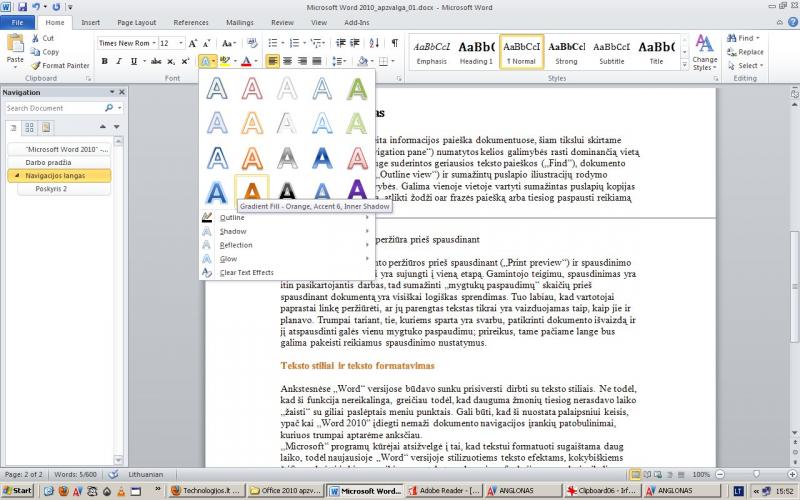Viewport: 800px width, 500px height.
Task: Click the search magnifier in Navigation pane
Action: click(x=109, y=108)
